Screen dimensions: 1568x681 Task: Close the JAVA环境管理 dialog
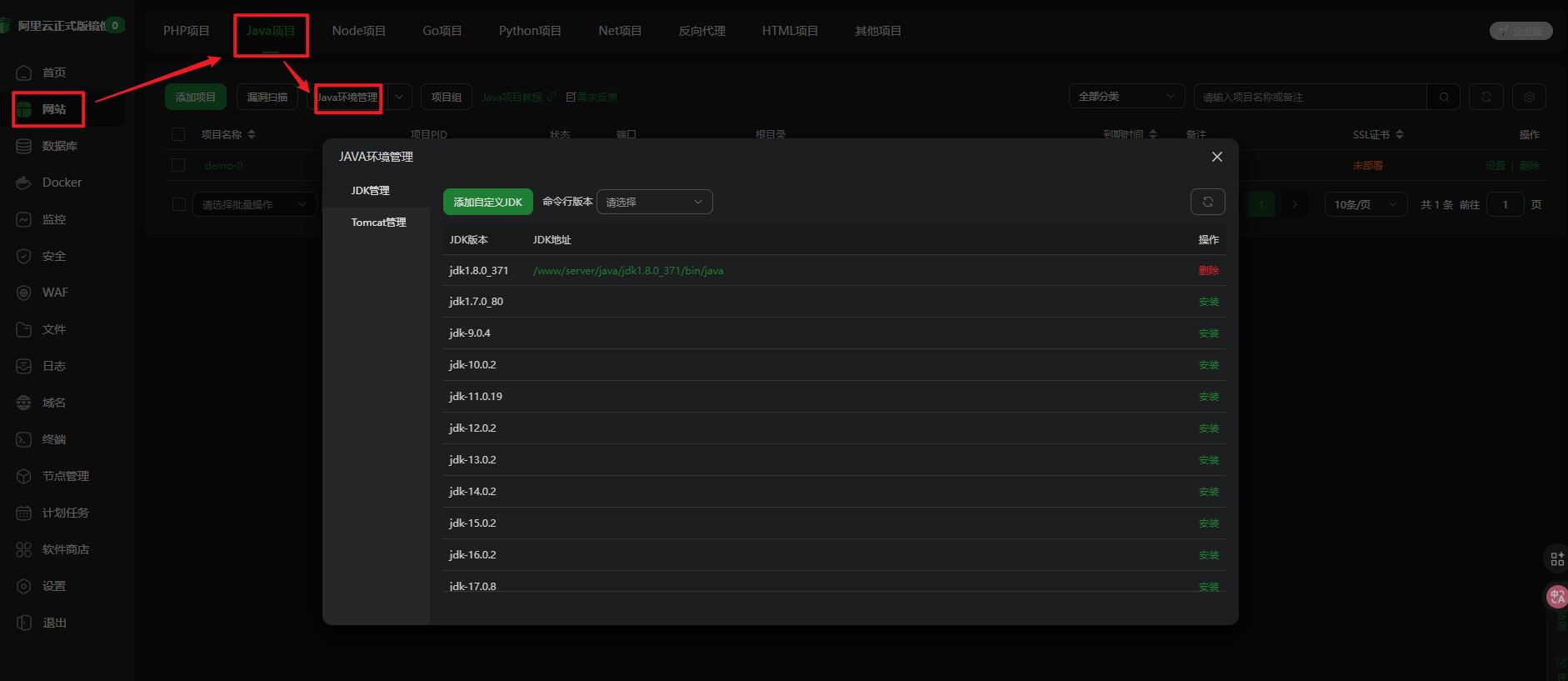[x=1216, y=157]
